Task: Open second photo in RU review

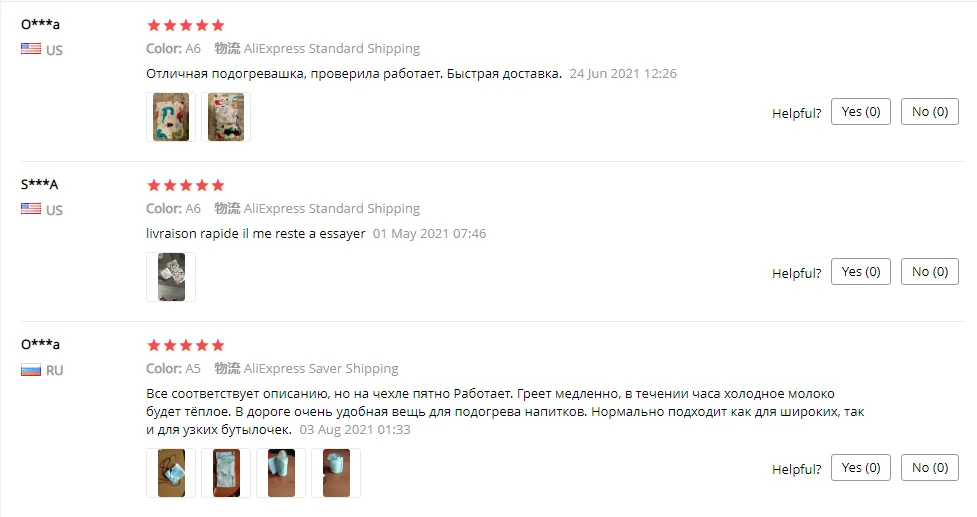Action: click(226, 473)
